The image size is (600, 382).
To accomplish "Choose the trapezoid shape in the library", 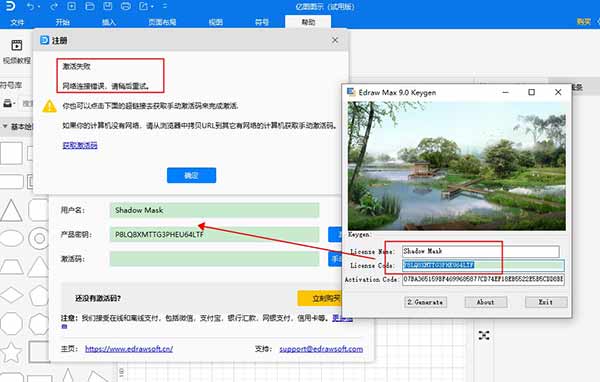I will [11, 266].
